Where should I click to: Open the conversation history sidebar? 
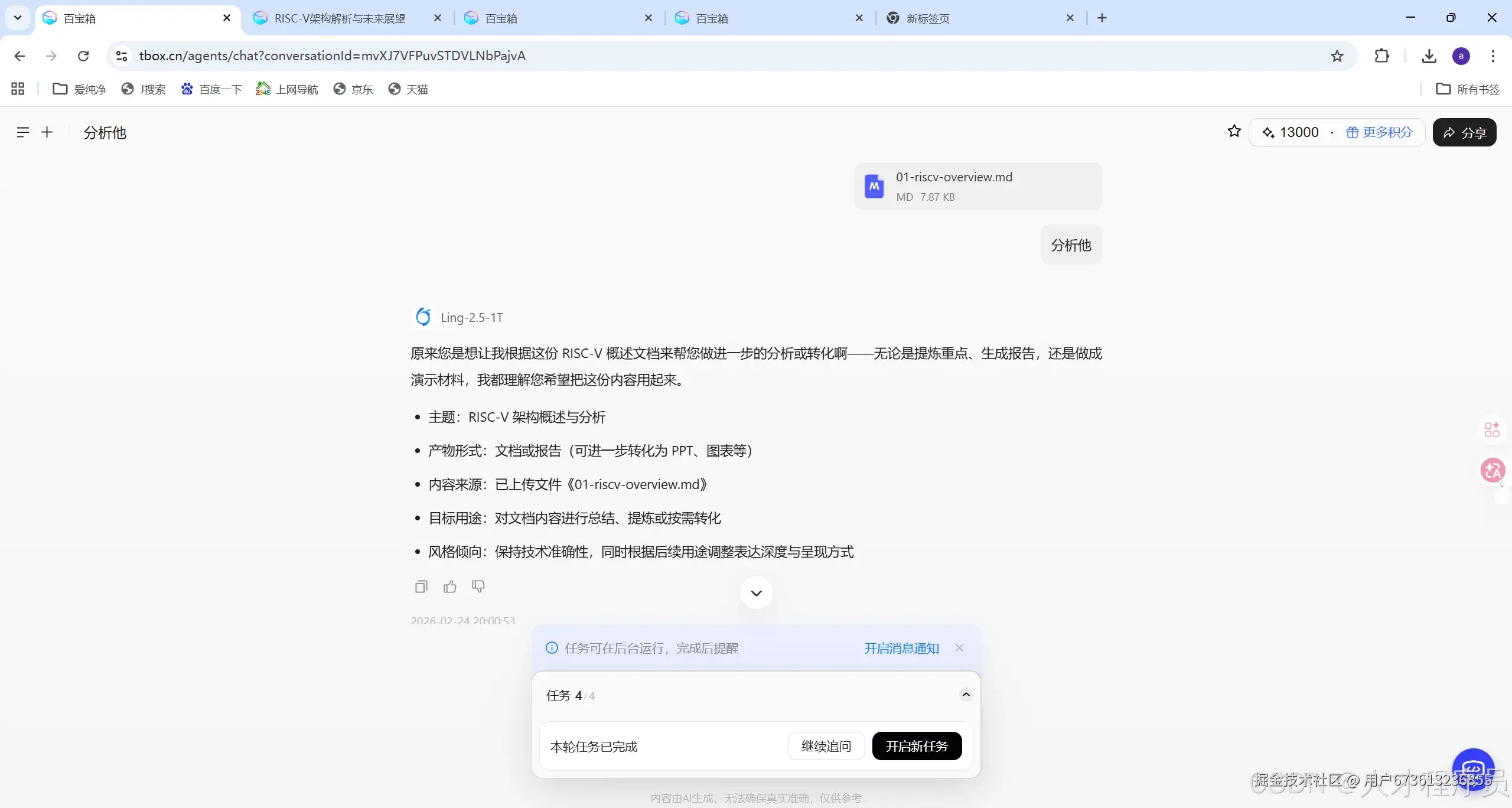point(23,132)
